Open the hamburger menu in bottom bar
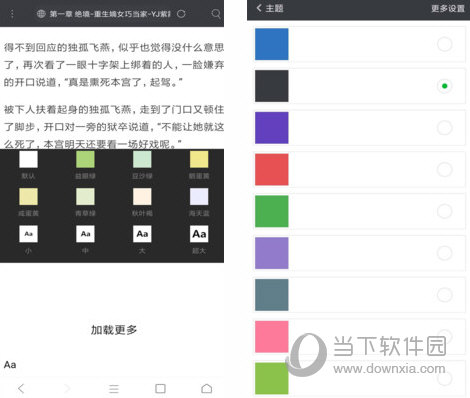 pyautogui.click(x=114, y=389)
